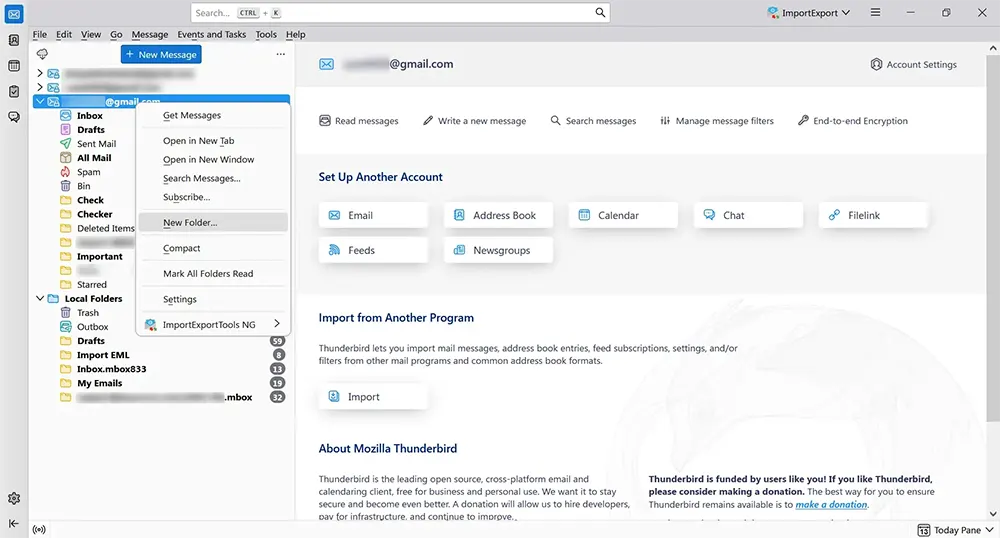Image resolution: width=1000 pixels, height=538 pixels.
Task: Click the Get Messages cloud icon
Action: (x=42, y=54)
